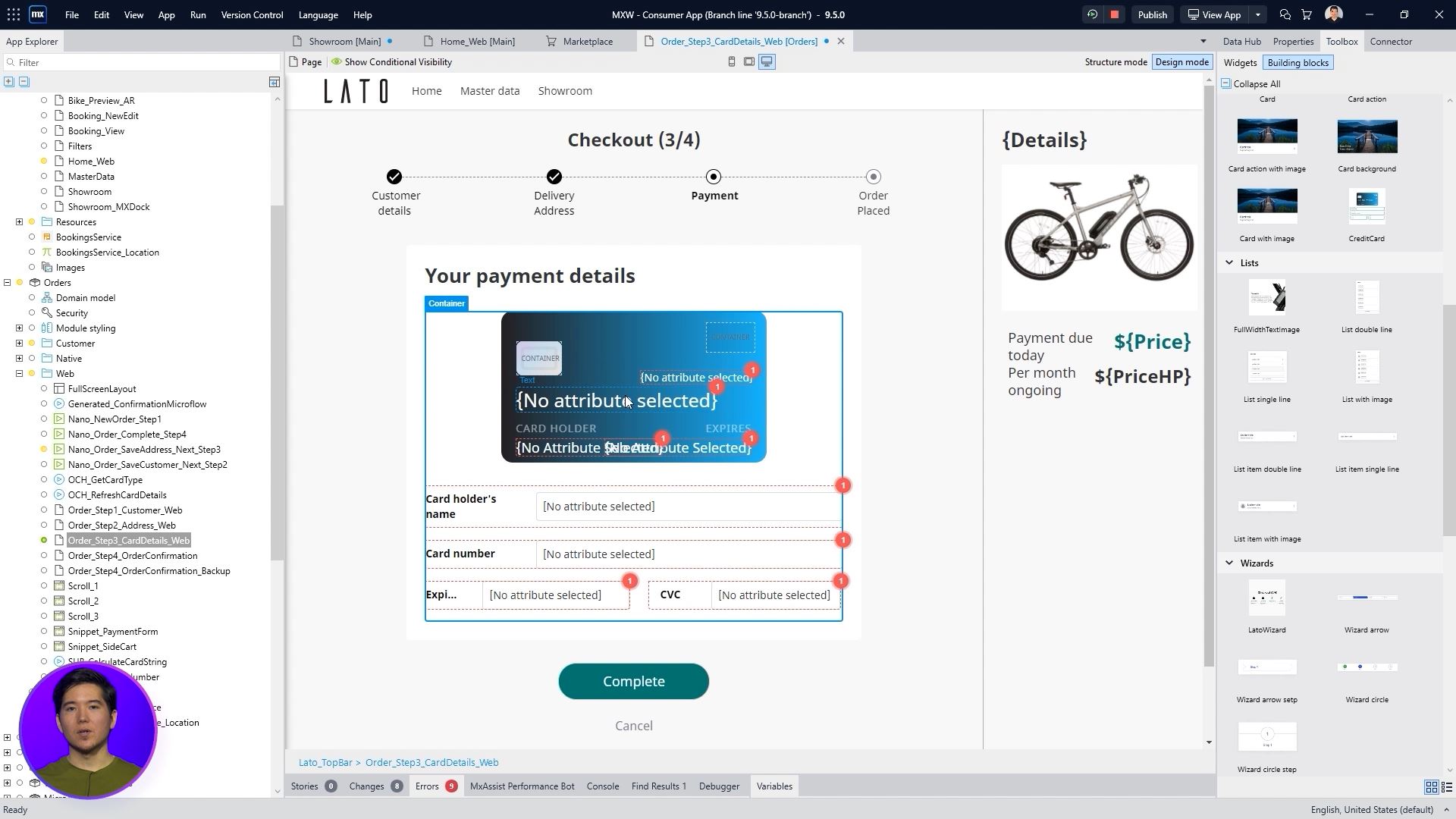This screenshot has height=819, width=1456.
Task: Switch Toolbox to list view icon
Action: (x=1446, y=788)
